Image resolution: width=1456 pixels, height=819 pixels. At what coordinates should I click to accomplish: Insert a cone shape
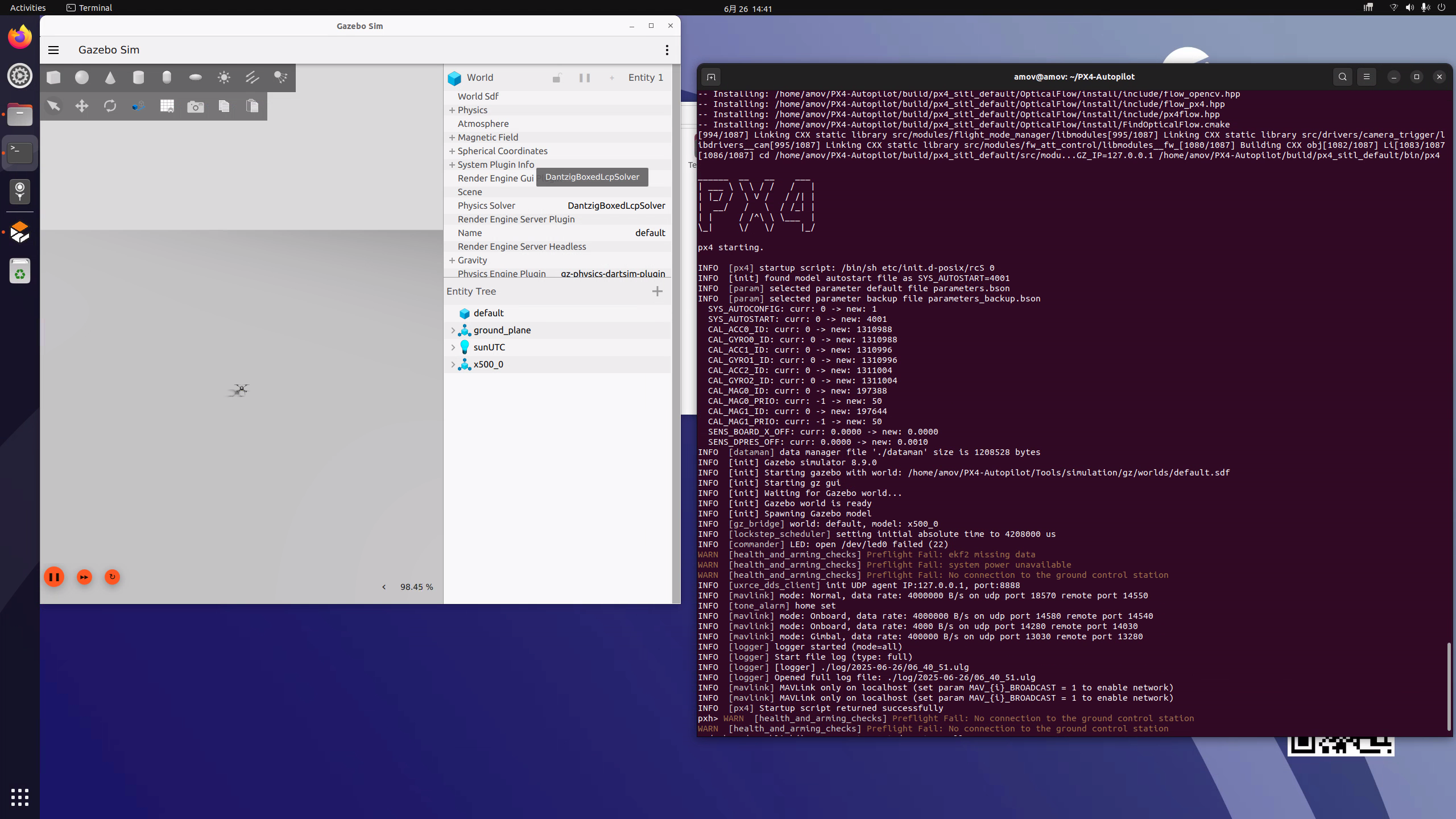pos(110,77)
